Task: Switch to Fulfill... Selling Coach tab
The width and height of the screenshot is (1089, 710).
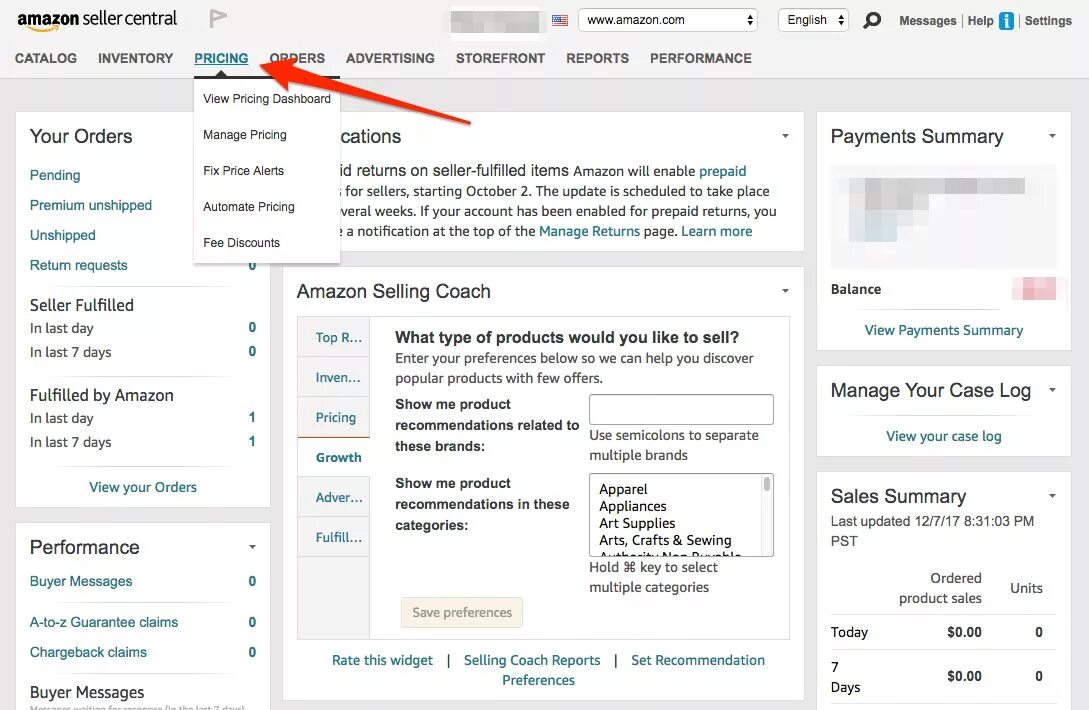Action: coord(334,537)
